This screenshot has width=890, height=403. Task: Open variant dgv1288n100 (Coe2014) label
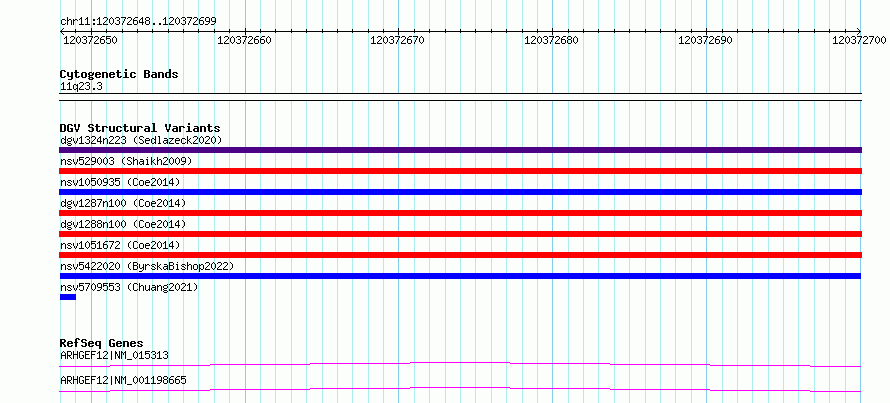[123, 224]
